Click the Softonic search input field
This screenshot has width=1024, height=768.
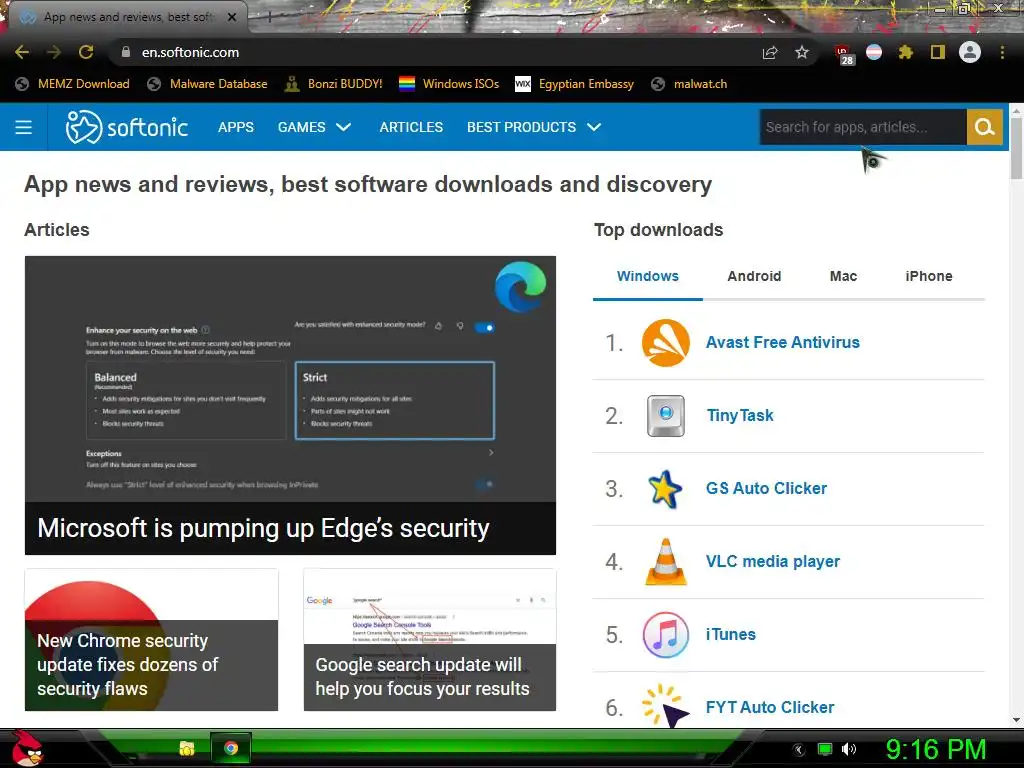point(863,127)
